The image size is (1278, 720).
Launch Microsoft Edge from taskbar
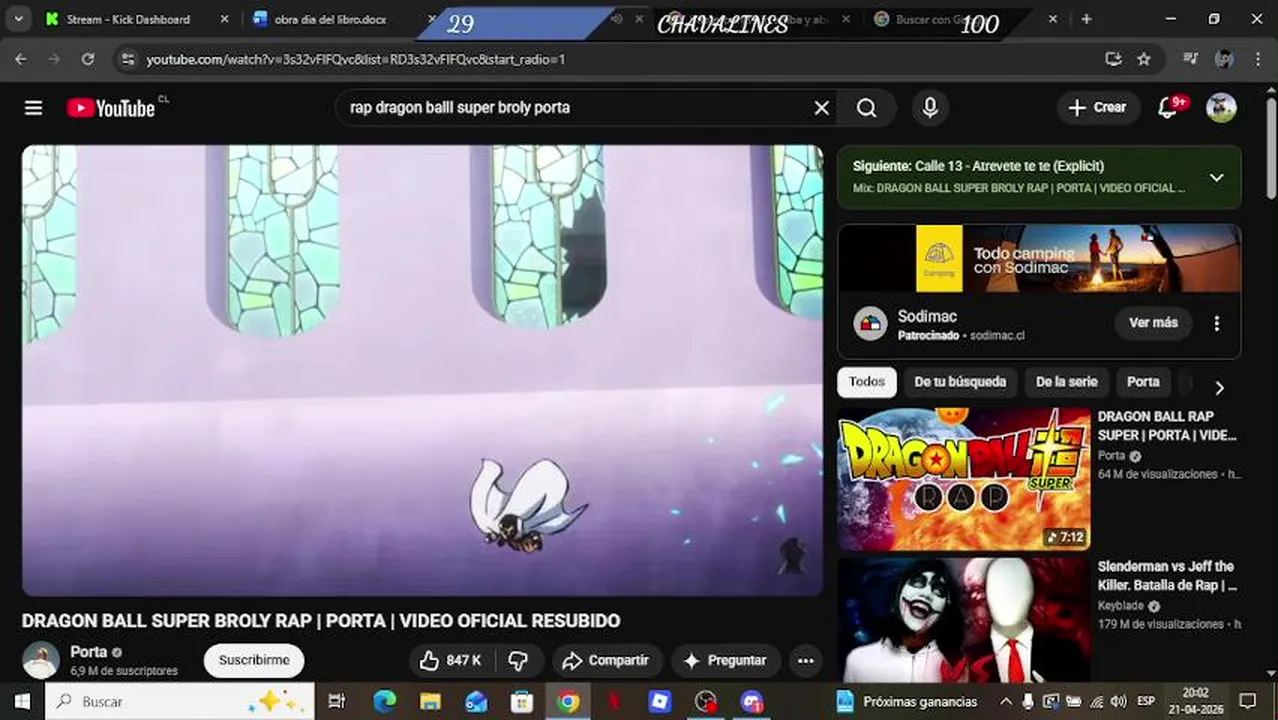point(385,702)
